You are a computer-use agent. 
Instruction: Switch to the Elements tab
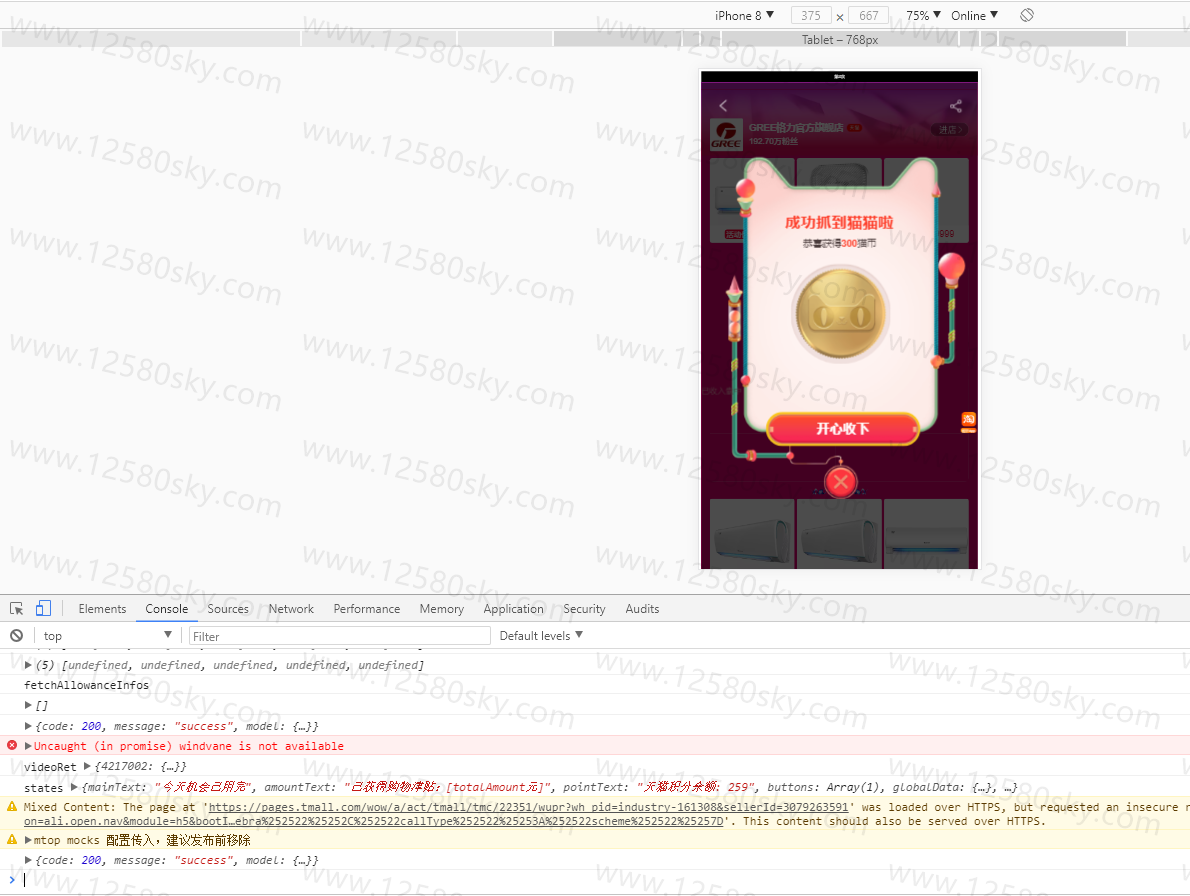pyautogui.click(x=102, y=608)
